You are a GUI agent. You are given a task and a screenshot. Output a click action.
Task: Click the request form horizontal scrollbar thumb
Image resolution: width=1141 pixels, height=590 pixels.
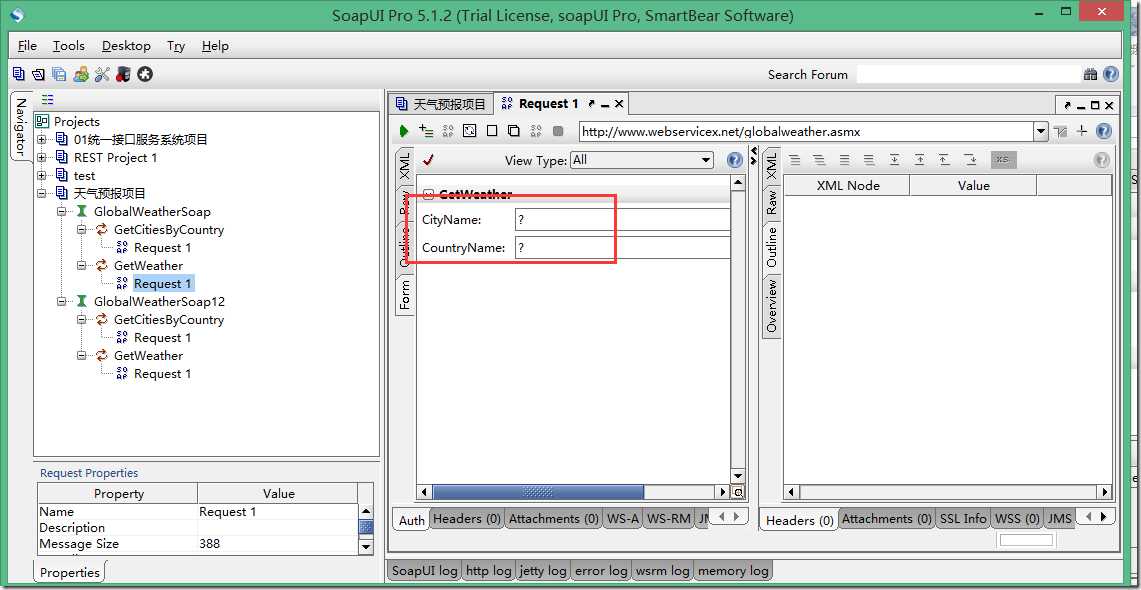[538, 493]
